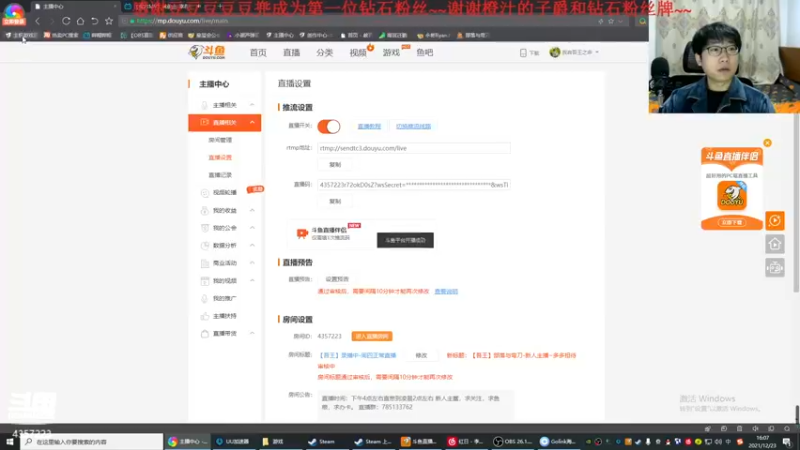
Task: Click the rtmp address field
Action: tap(414, 148)
